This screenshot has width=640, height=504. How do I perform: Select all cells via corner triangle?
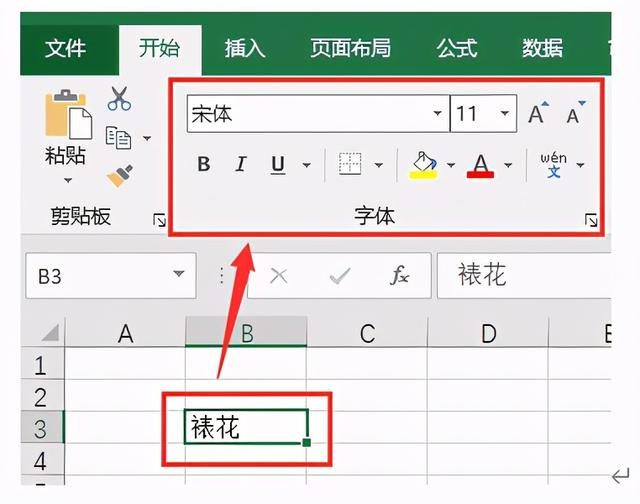(x=50, y=333)
